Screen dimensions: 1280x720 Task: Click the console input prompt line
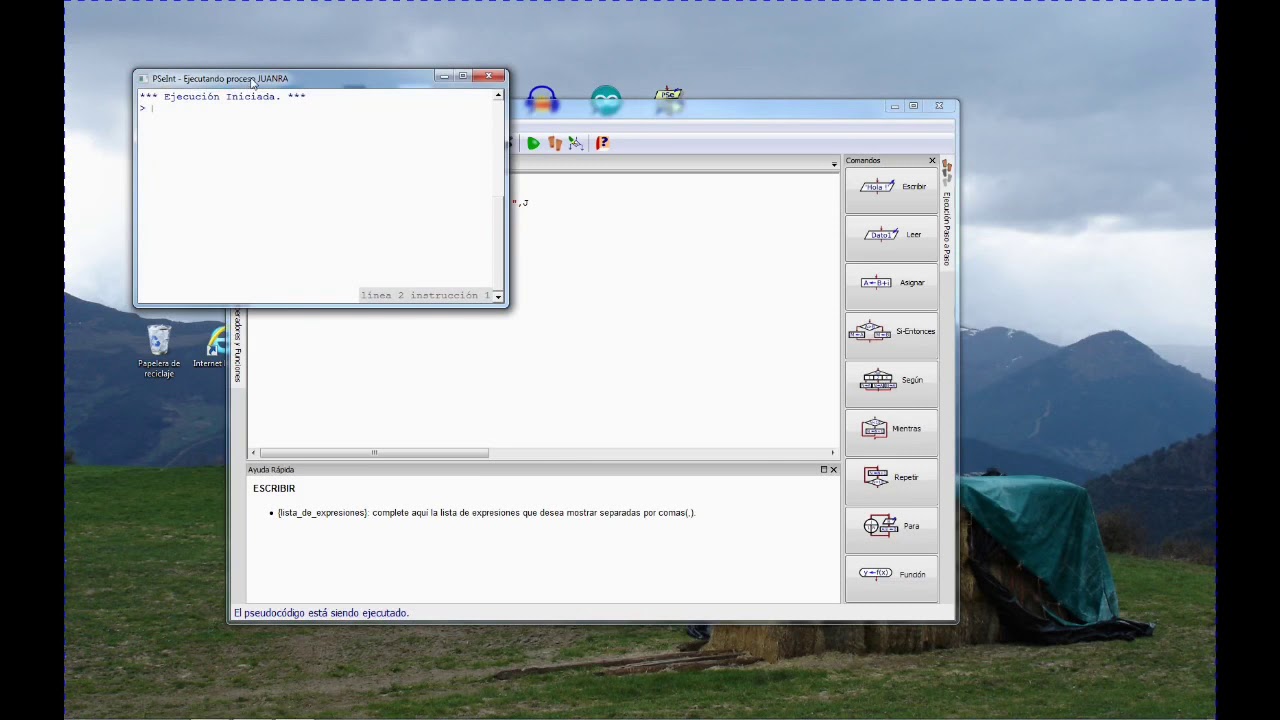point(315,108)
